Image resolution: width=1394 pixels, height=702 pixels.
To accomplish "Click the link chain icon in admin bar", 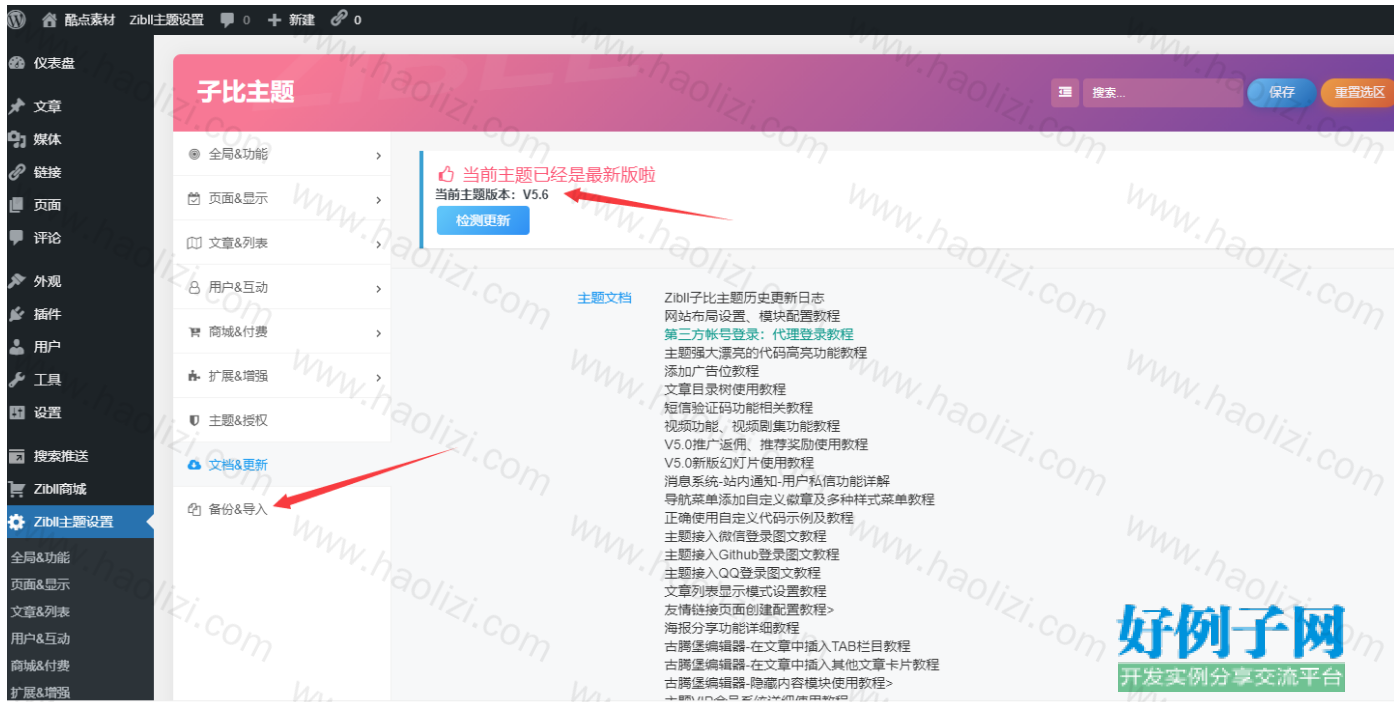I will pos(339,19).
